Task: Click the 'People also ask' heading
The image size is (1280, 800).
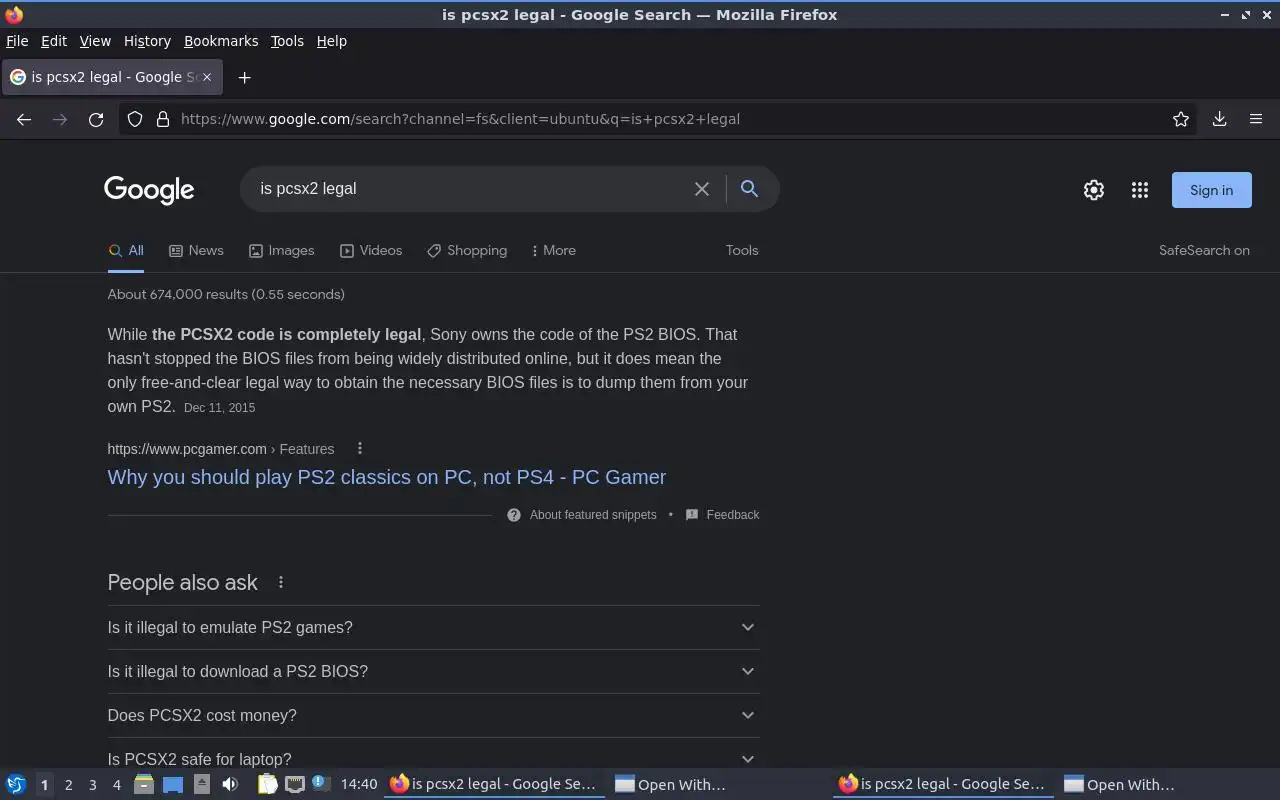Action: pyautogui.click(x=183, y=582)
